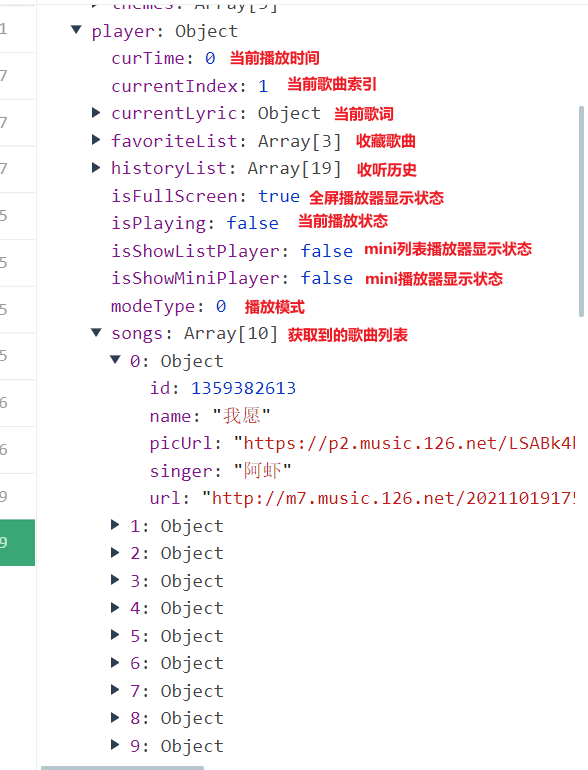Expand songs item 6 Object
The image size is (588, 770).
(115, 663)
